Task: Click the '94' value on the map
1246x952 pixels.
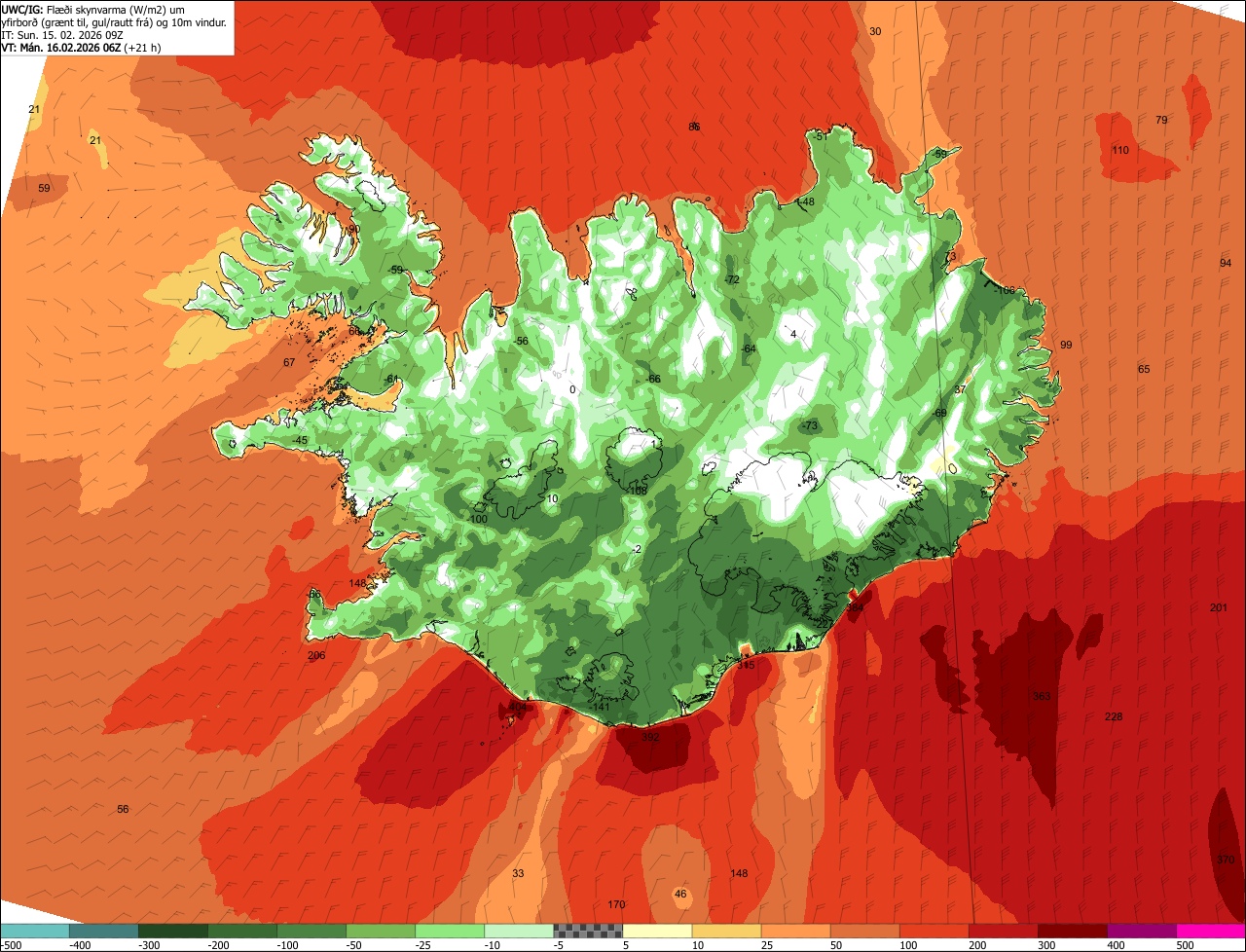Action: [1226, 263]
